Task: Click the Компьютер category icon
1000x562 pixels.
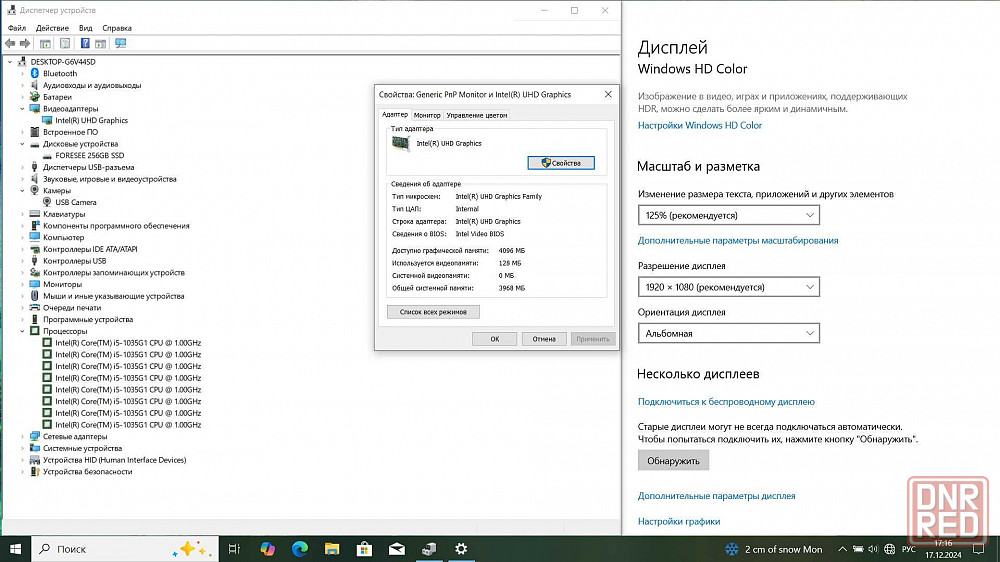Action: 35,237
